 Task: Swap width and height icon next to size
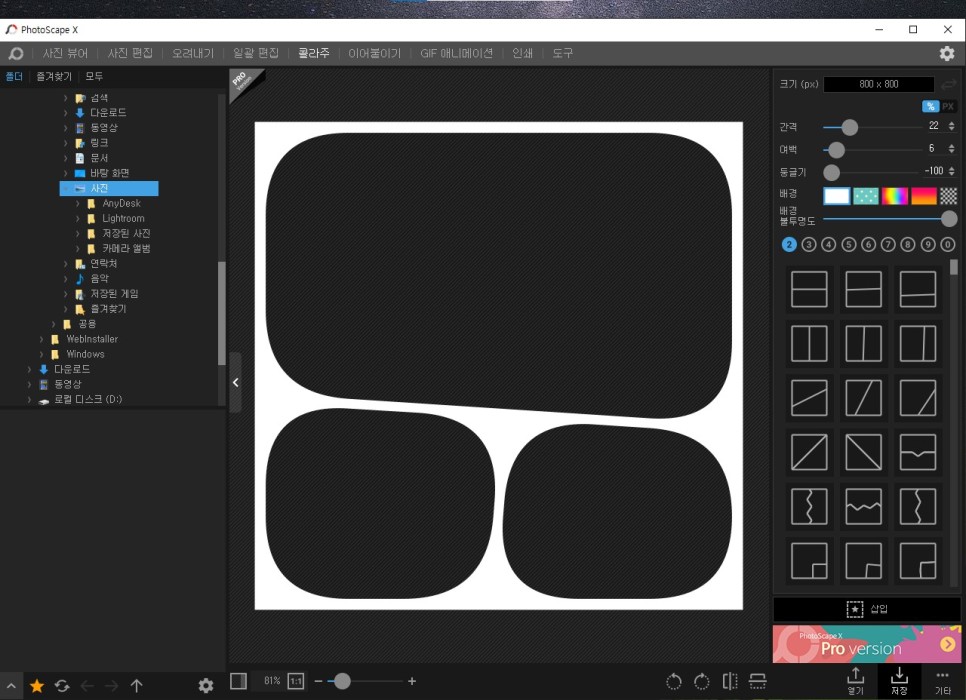(x=949, y=84)
